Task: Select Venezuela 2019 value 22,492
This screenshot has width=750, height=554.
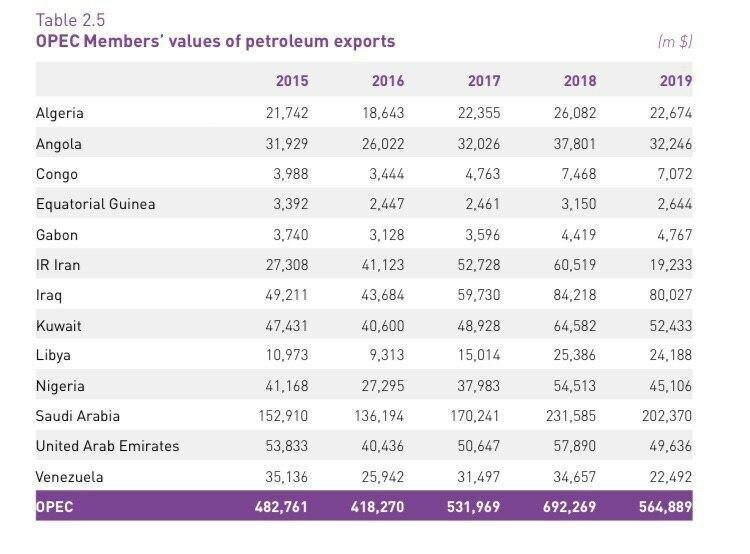Action: tap(671, 477)
